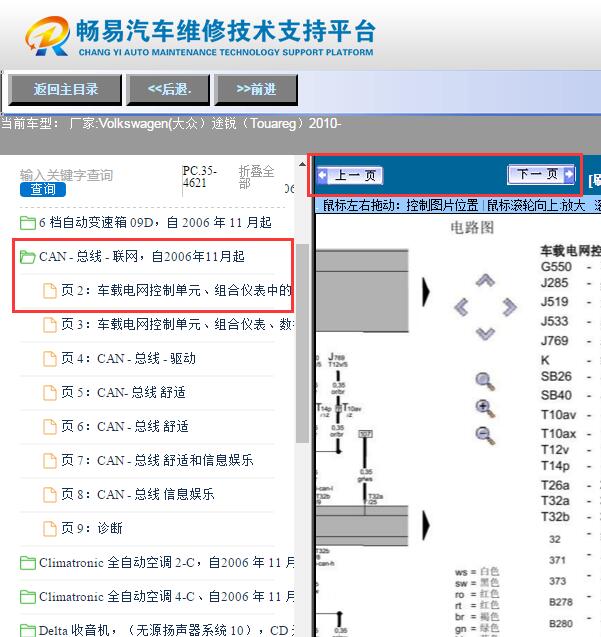Click the T32a connector label
The height and width of the screenshot is (637, 601).
pyautogui.click(x=555, y=501)
